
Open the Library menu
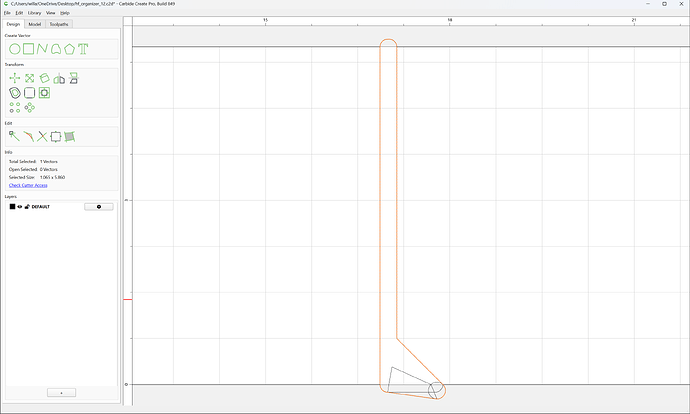pyautogui.click(x=34, y=13)
